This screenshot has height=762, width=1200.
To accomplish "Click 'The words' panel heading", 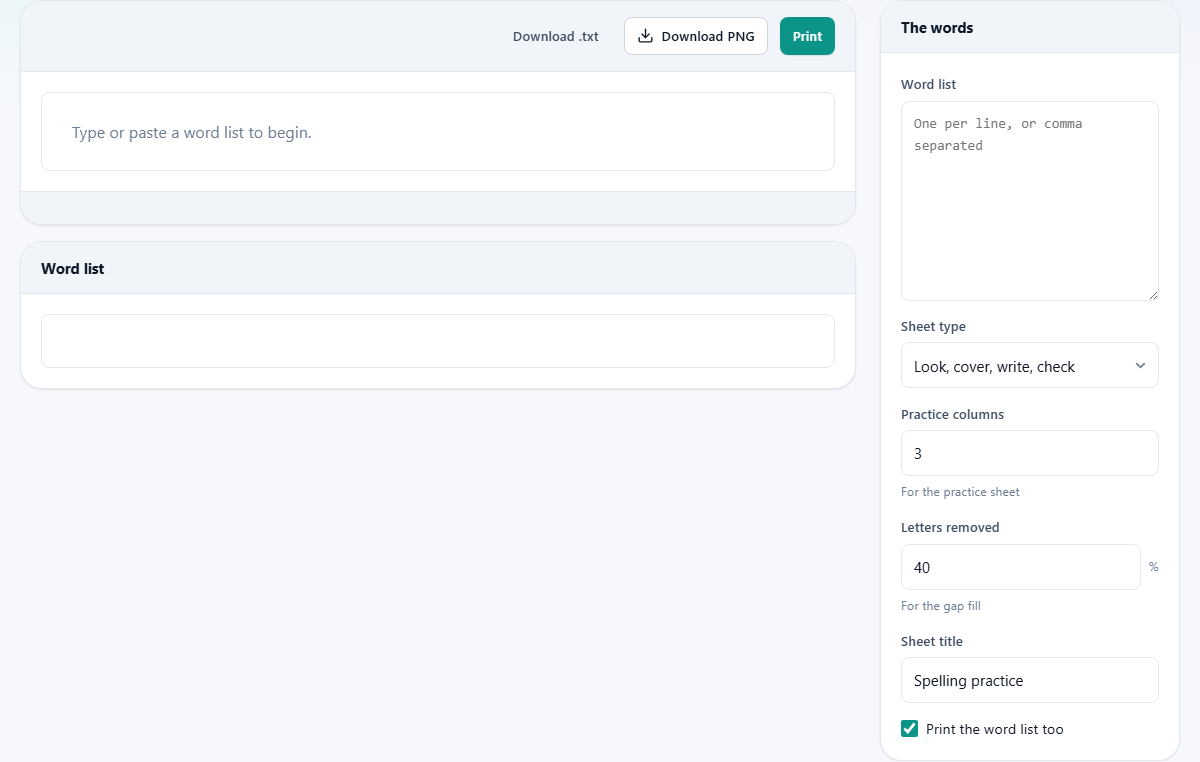I will [x=937, y=28].
